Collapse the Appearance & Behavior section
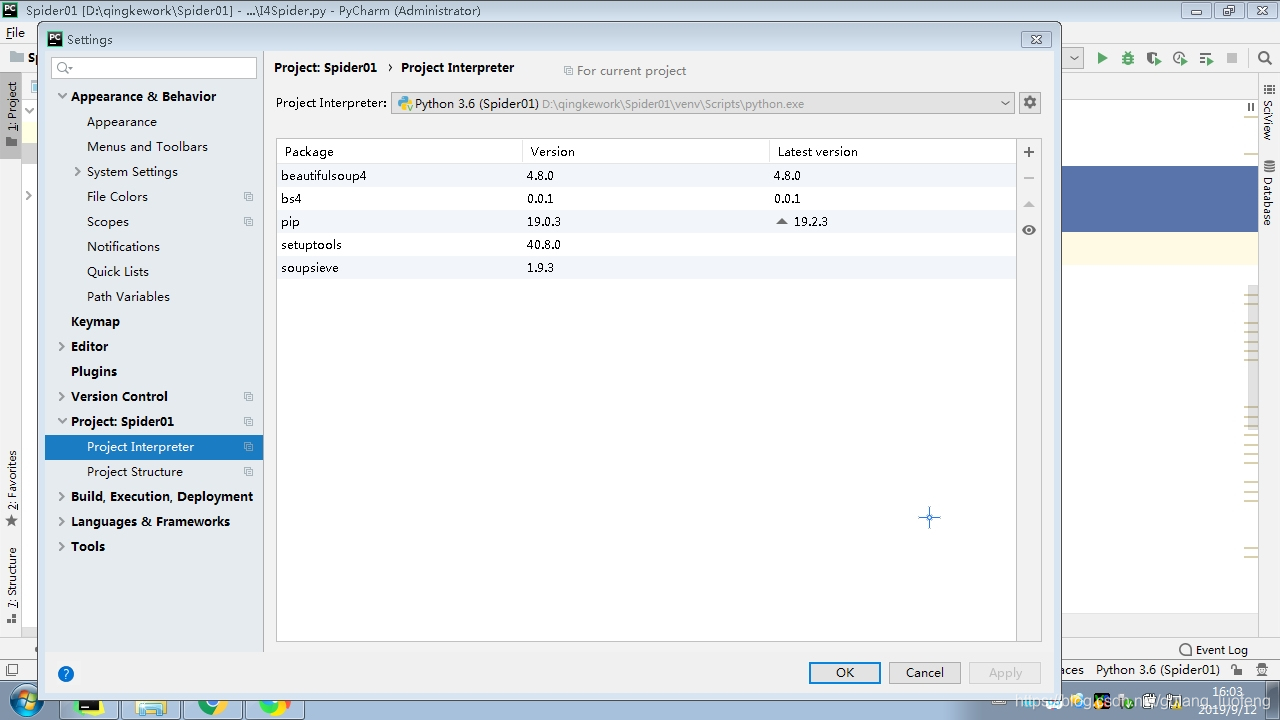The image size is (1280, 720). tap(62, 97)
